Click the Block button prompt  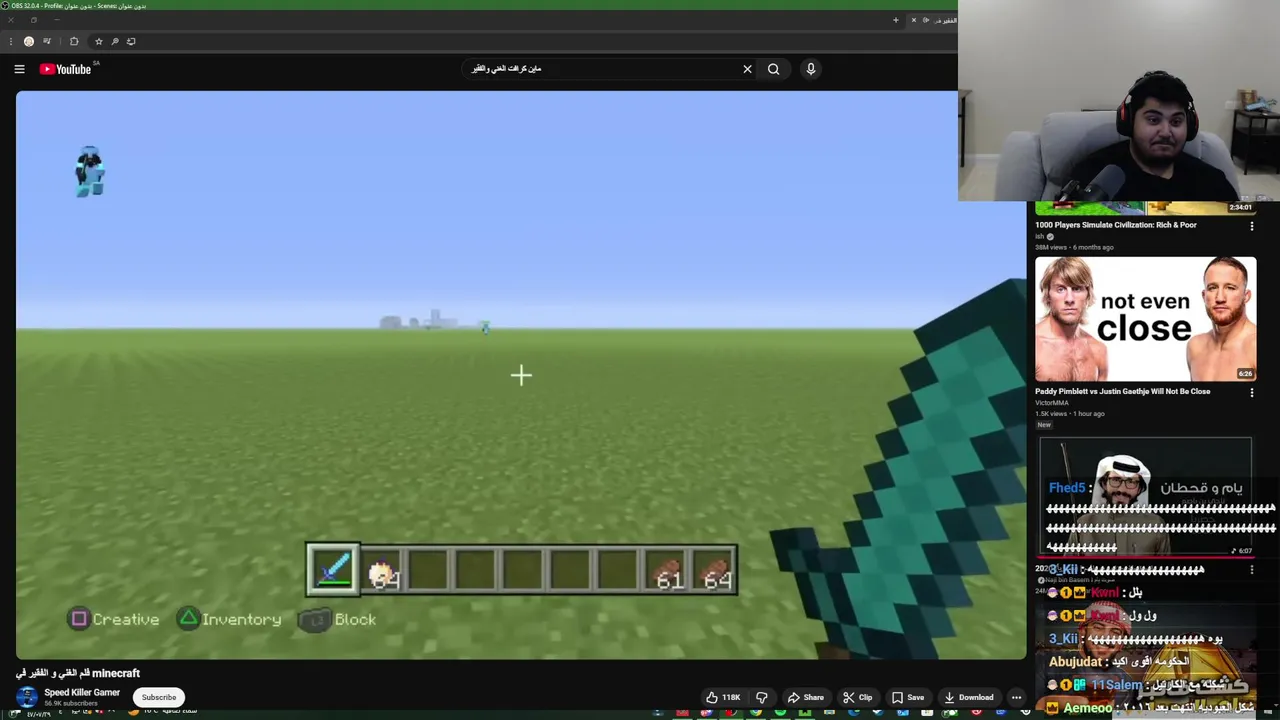(337, 619)
